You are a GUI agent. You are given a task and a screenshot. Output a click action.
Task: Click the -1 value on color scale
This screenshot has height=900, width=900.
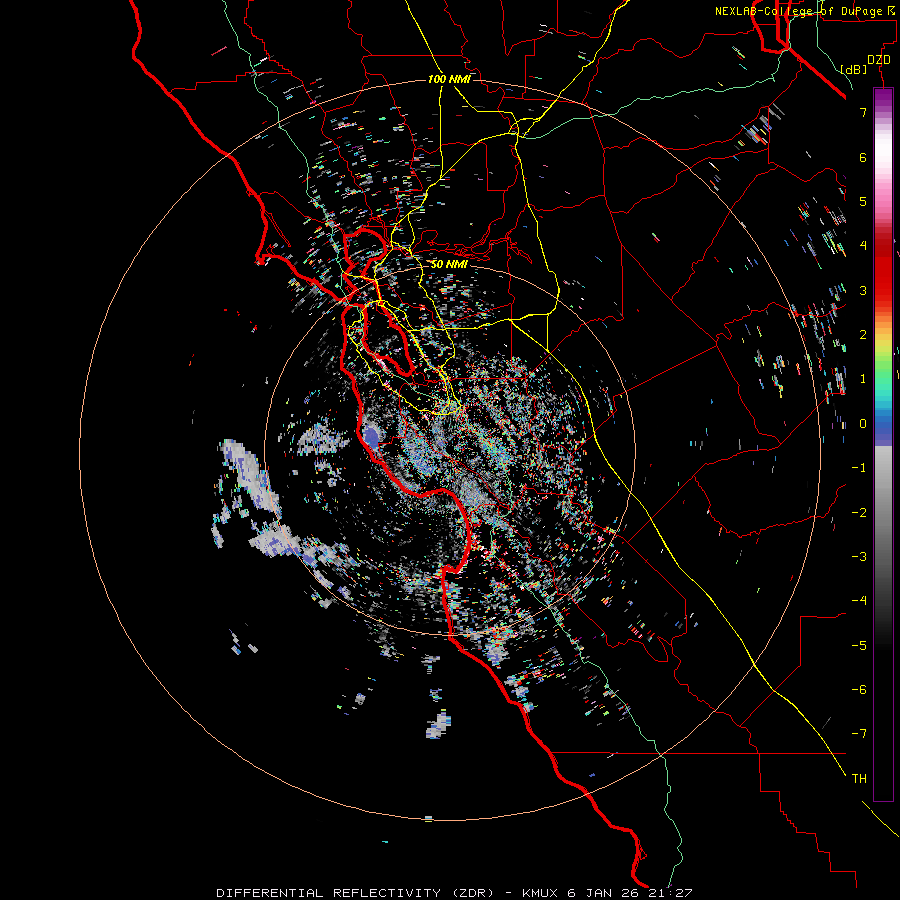[859, 468]
